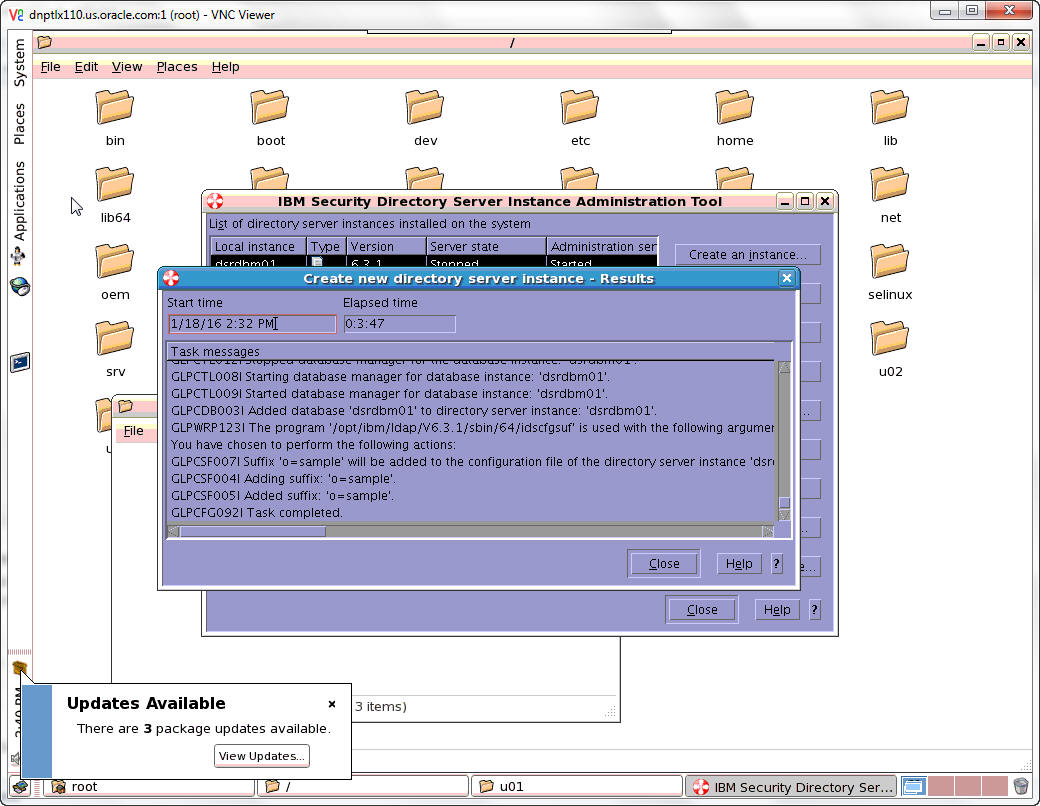Open the Applications panel menu
This screenshot has width=1040, height=806.
19,200
